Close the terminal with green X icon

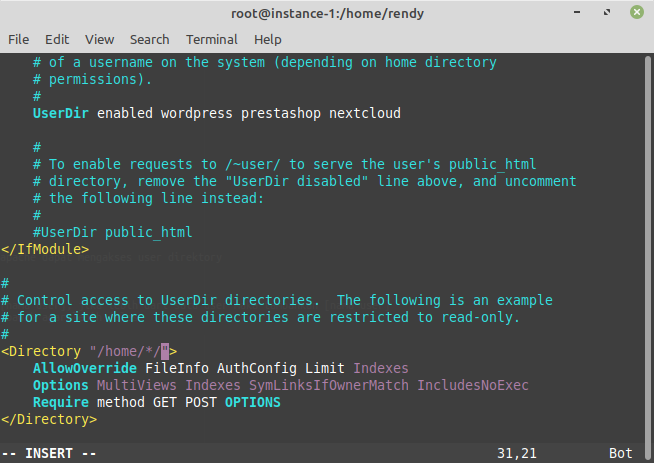point(636,13)
